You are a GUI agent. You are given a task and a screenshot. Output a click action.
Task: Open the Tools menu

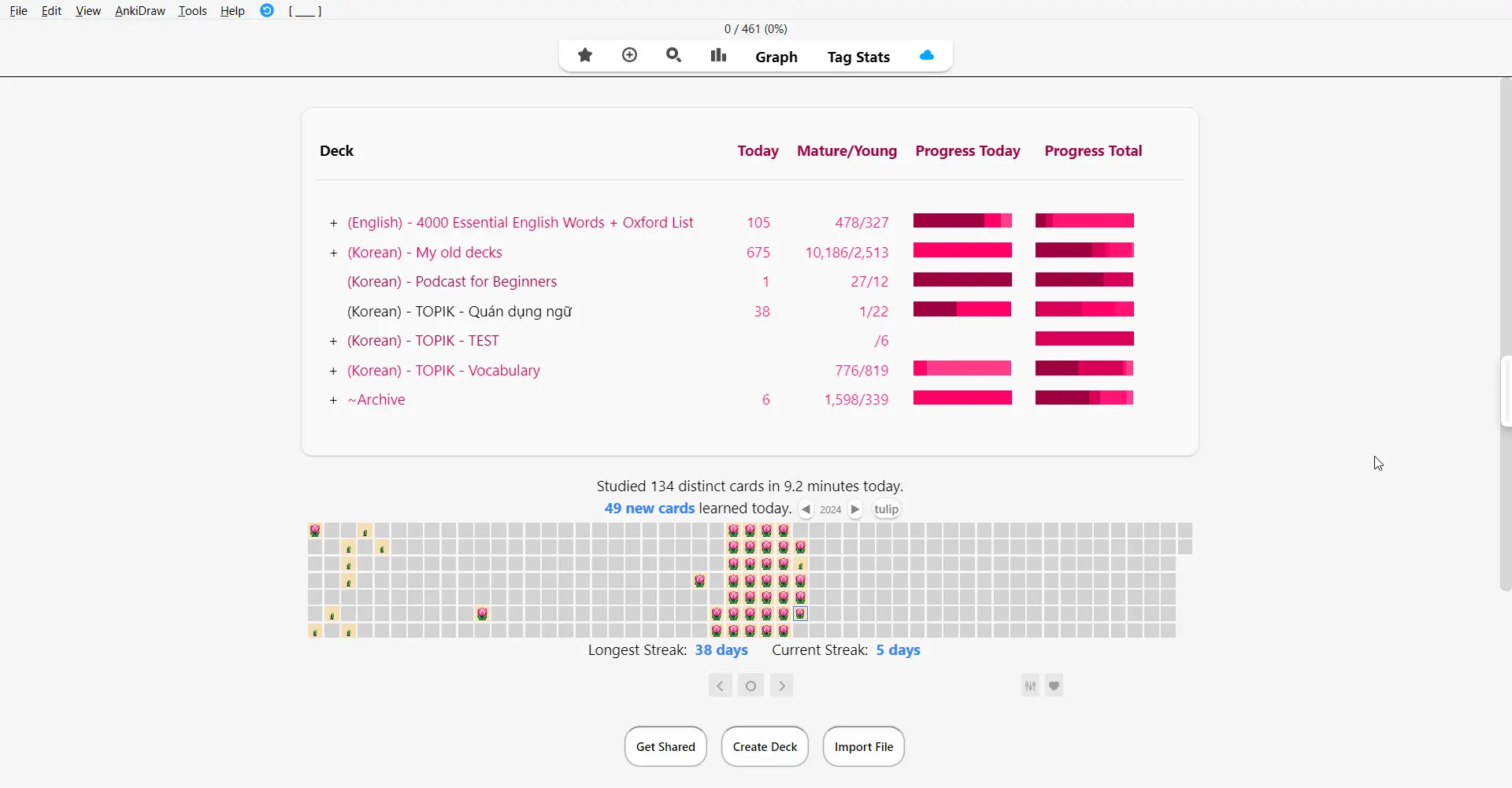(192, 11)
